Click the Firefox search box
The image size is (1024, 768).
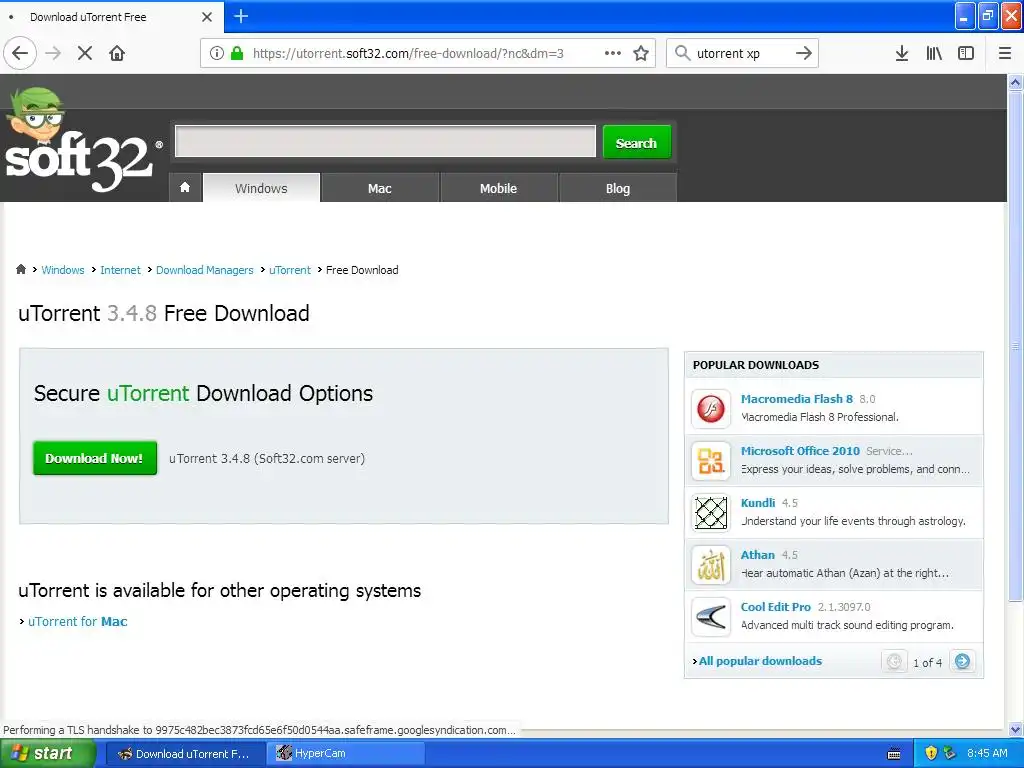[742, 53]
